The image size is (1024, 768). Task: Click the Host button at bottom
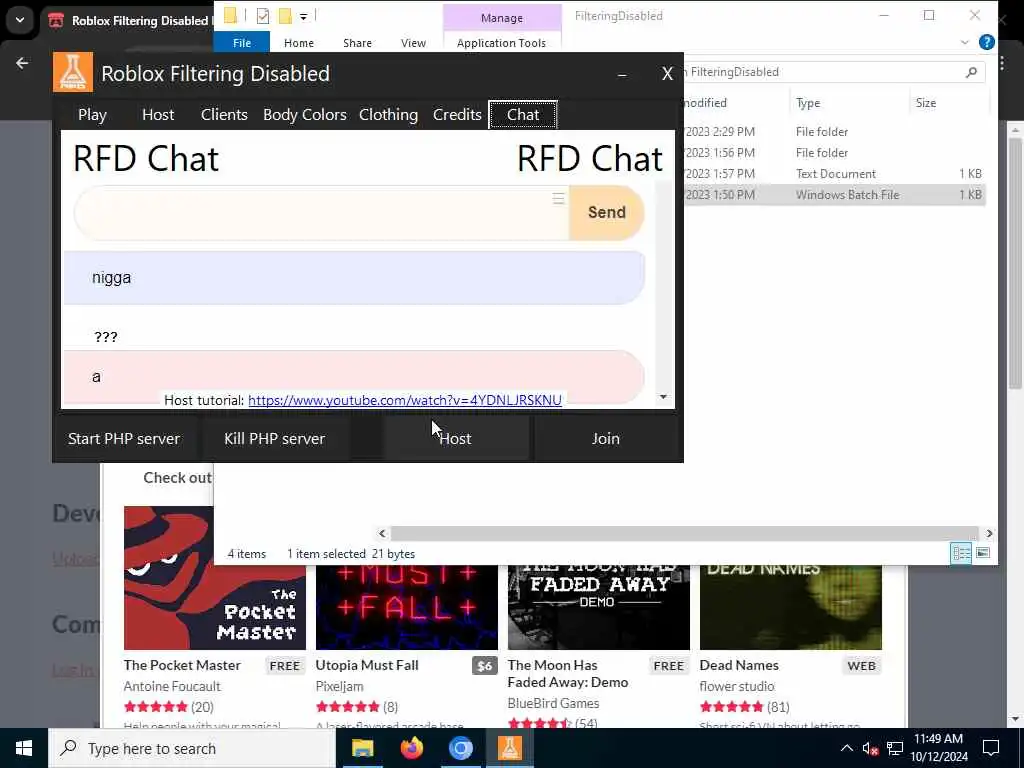(455, 439)
